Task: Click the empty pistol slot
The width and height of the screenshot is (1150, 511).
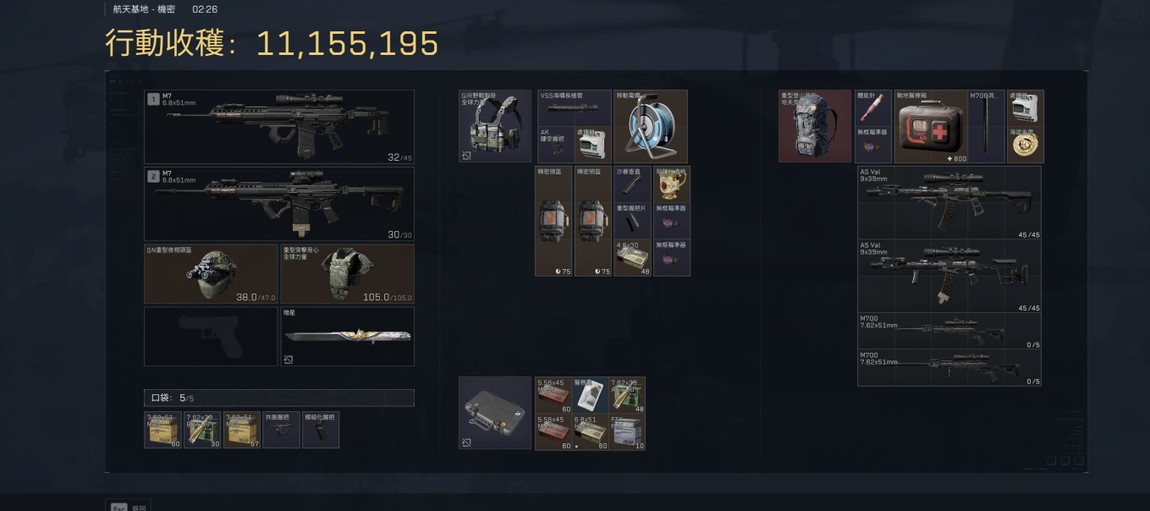Action: (x=210, y=337)
